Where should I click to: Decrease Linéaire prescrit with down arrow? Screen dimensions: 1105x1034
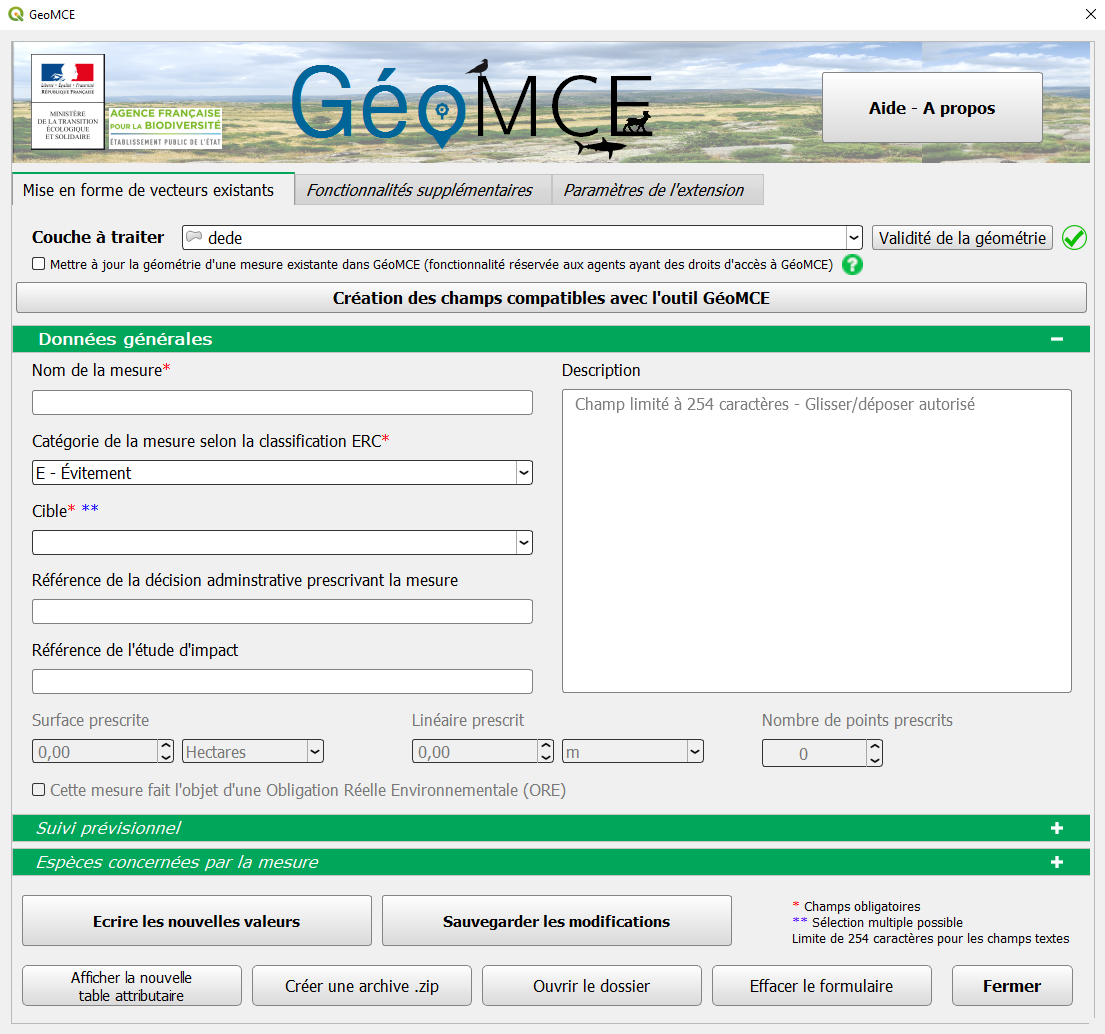tap(546, 757)
